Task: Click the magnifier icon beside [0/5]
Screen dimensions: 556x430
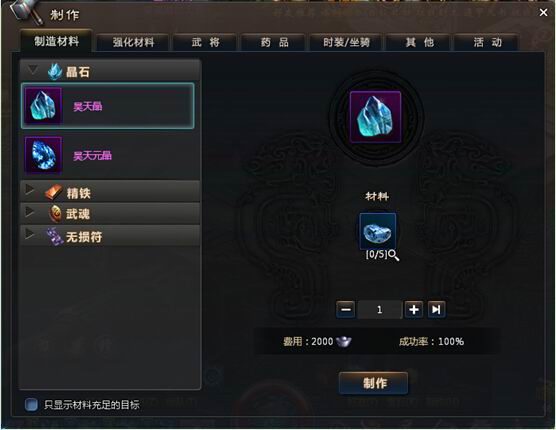Action: click(394, 255)
